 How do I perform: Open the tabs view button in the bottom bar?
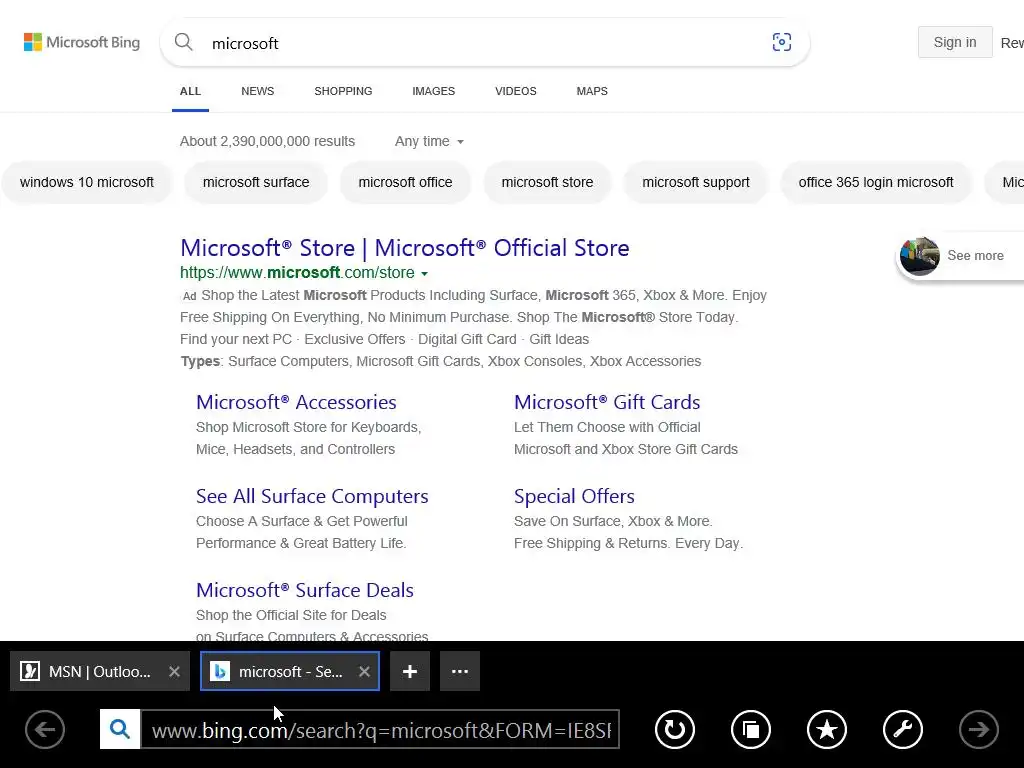751,730
